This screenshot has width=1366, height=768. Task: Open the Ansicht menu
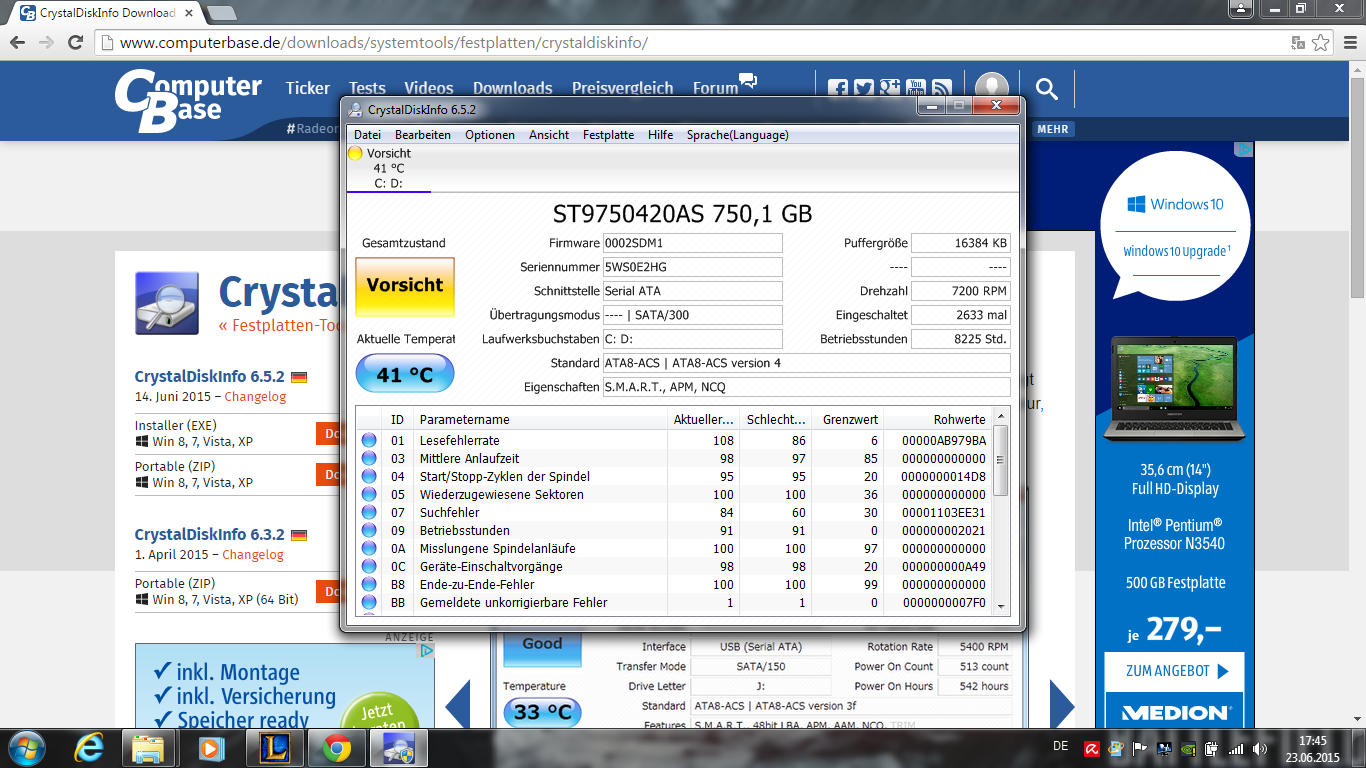pyautogui.click(x=549, y=135)
